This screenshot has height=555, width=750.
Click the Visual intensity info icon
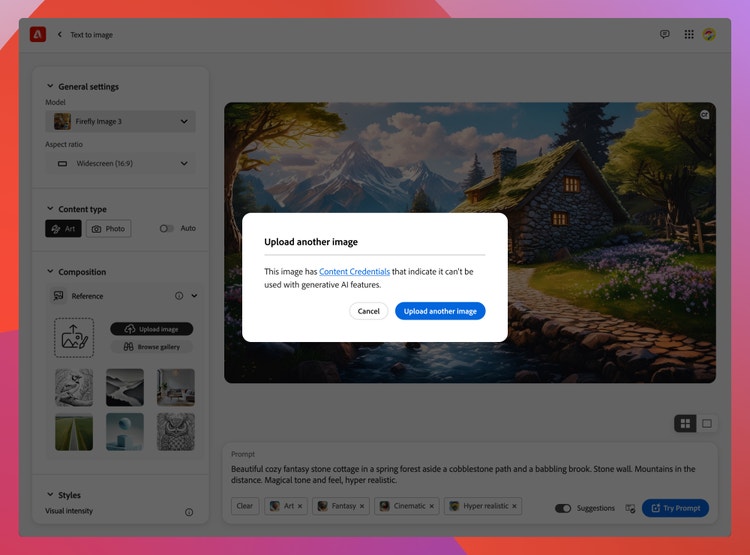[189, 512]
